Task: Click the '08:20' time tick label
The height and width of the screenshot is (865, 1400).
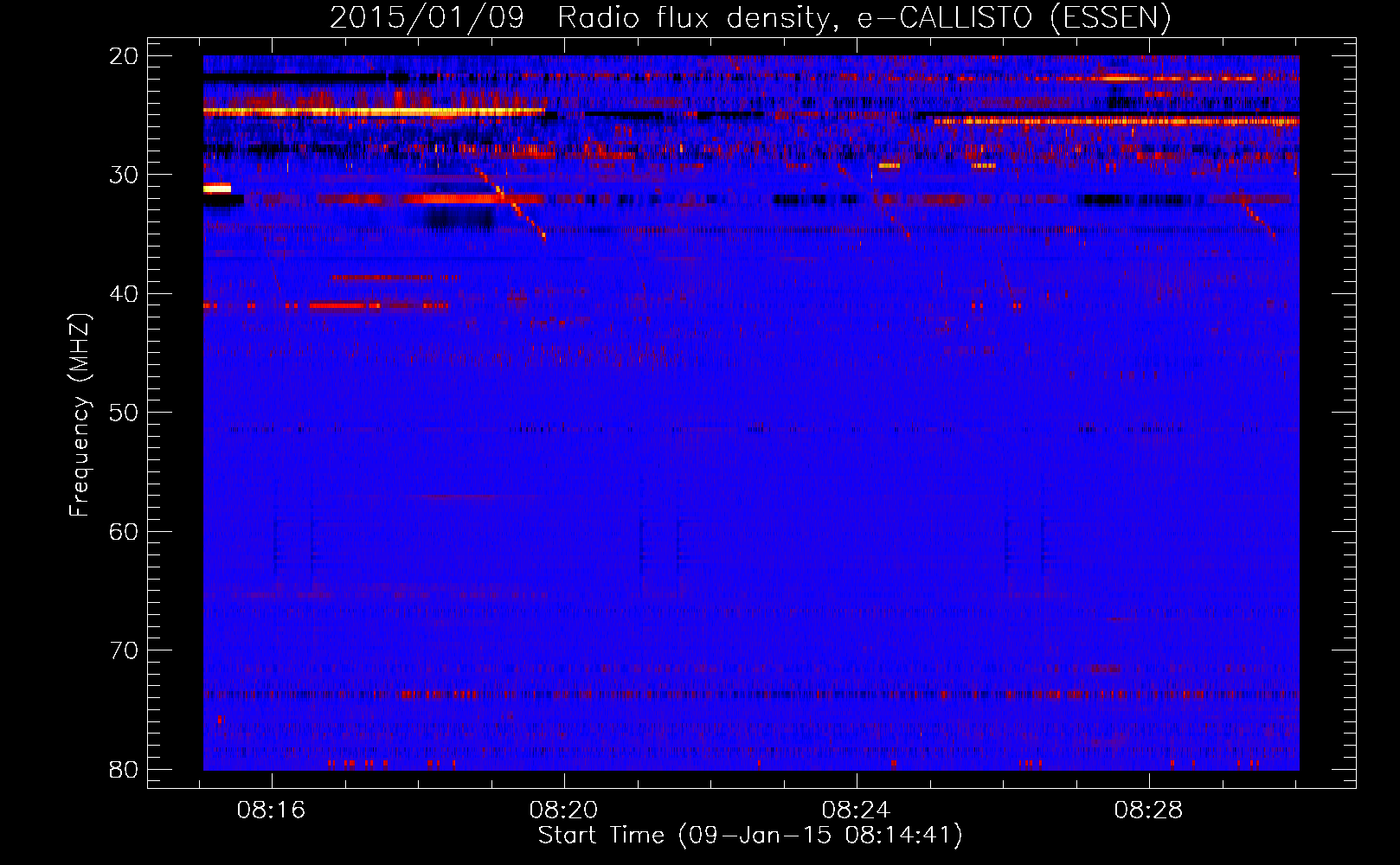Action: tap(564, 811)
